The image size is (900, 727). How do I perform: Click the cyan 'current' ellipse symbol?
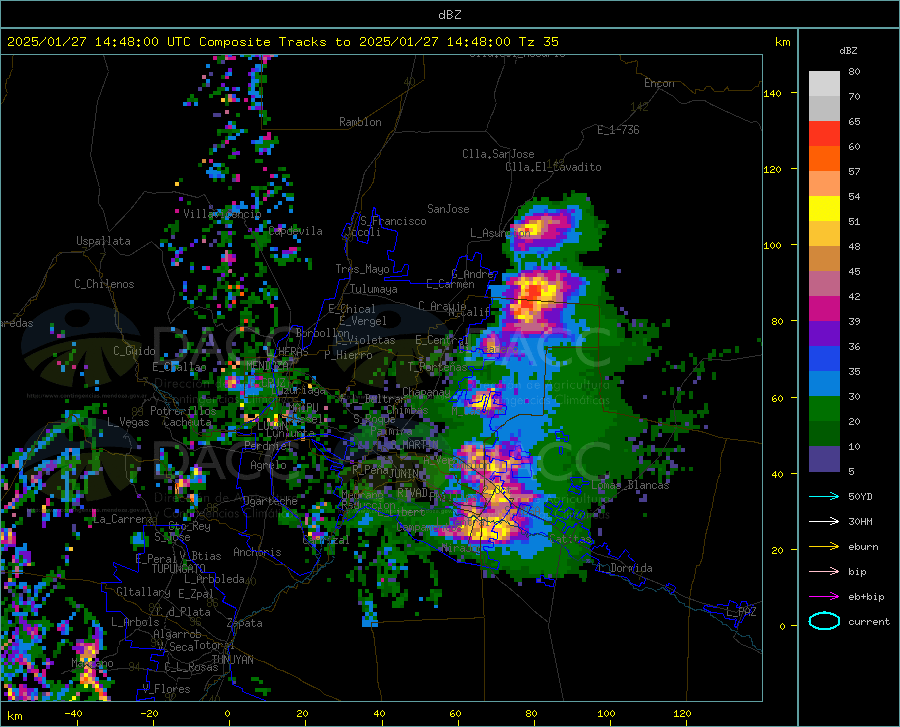[x=824, y=621]
